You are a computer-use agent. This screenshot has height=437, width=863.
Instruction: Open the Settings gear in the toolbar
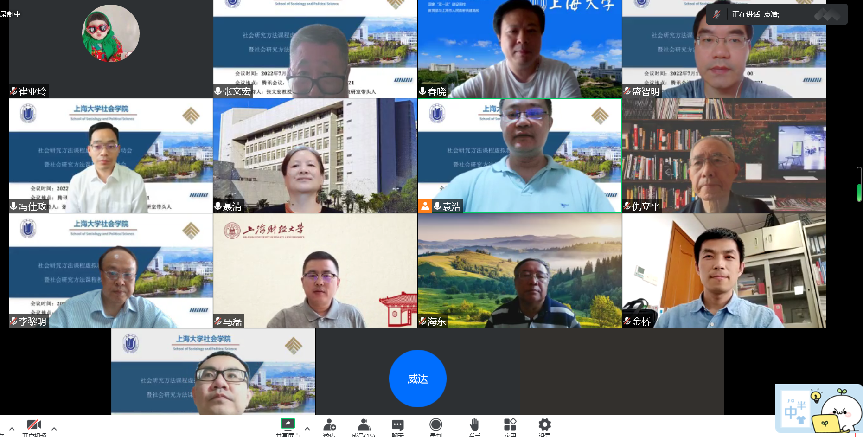544,426
